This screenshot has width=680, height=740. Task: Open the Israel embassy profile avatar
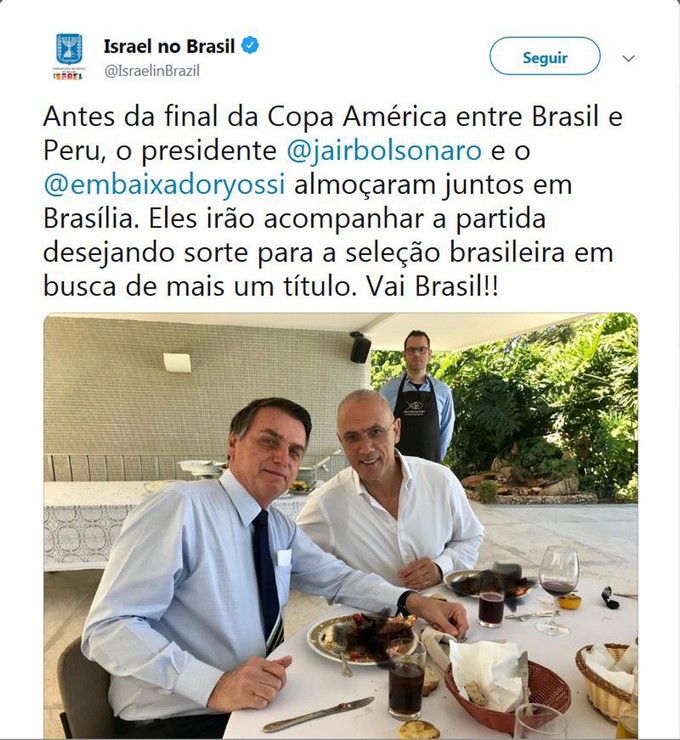(69, 57)
